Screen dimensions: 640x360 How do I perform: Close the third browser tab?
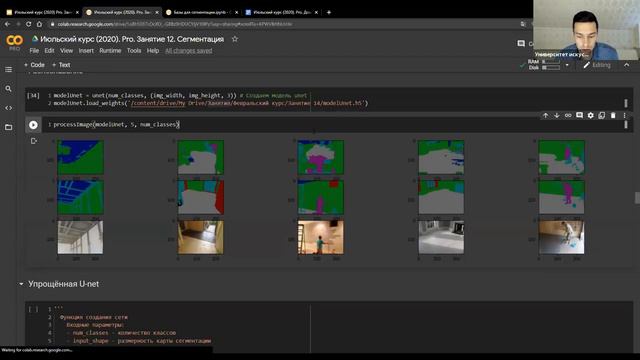tap(236, 12)
